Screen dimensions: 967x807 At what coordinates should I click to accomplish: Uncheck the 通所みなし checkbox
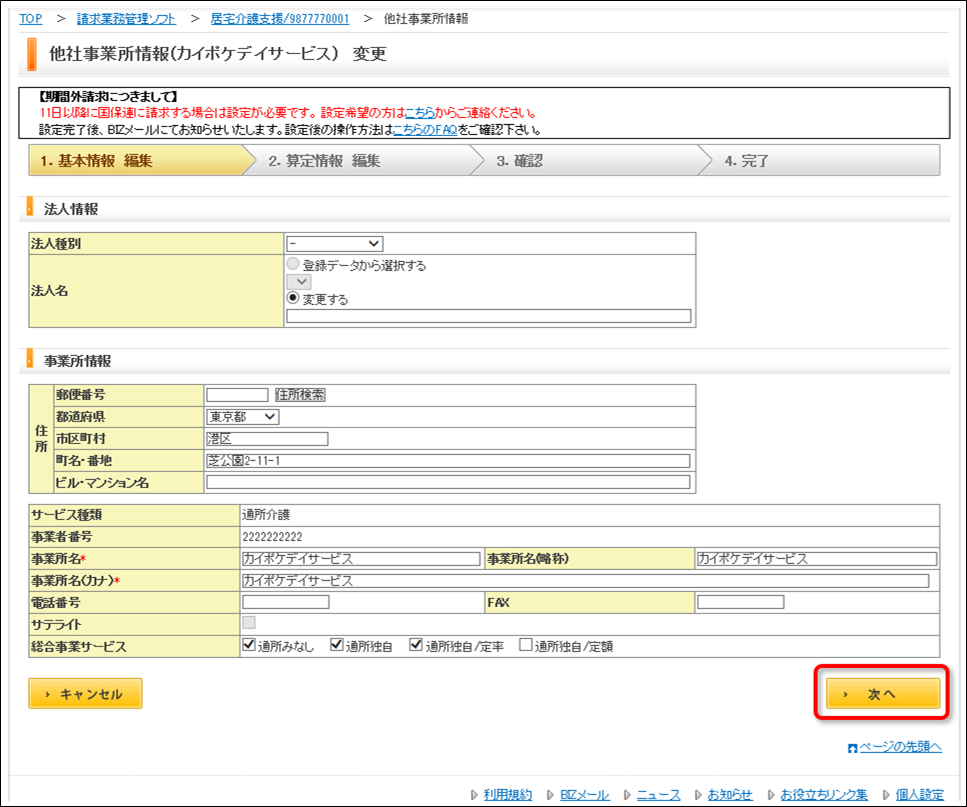coord(249,645)
